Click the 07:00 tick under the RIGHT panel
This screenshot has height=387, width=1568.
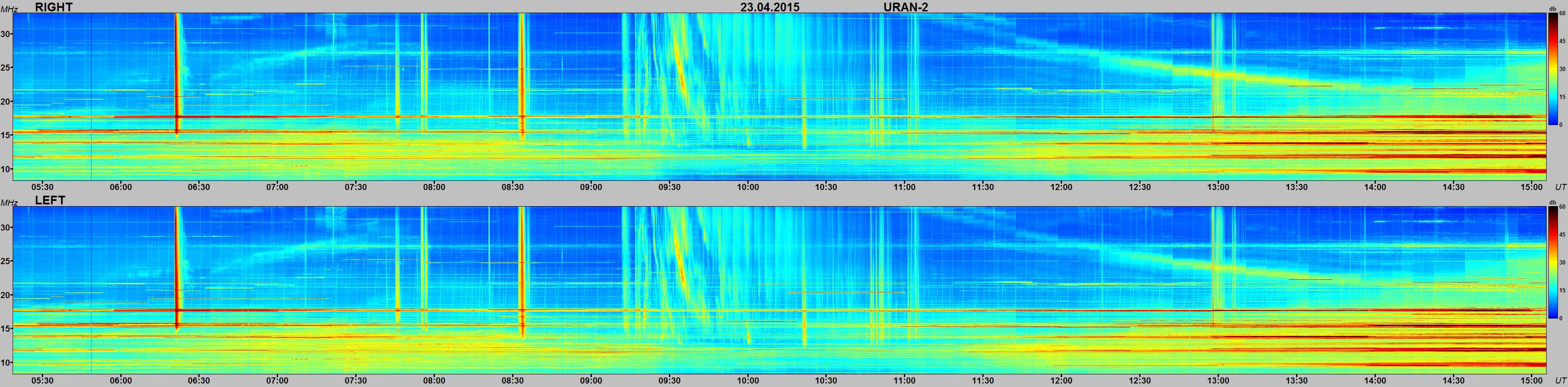point(277,187)
